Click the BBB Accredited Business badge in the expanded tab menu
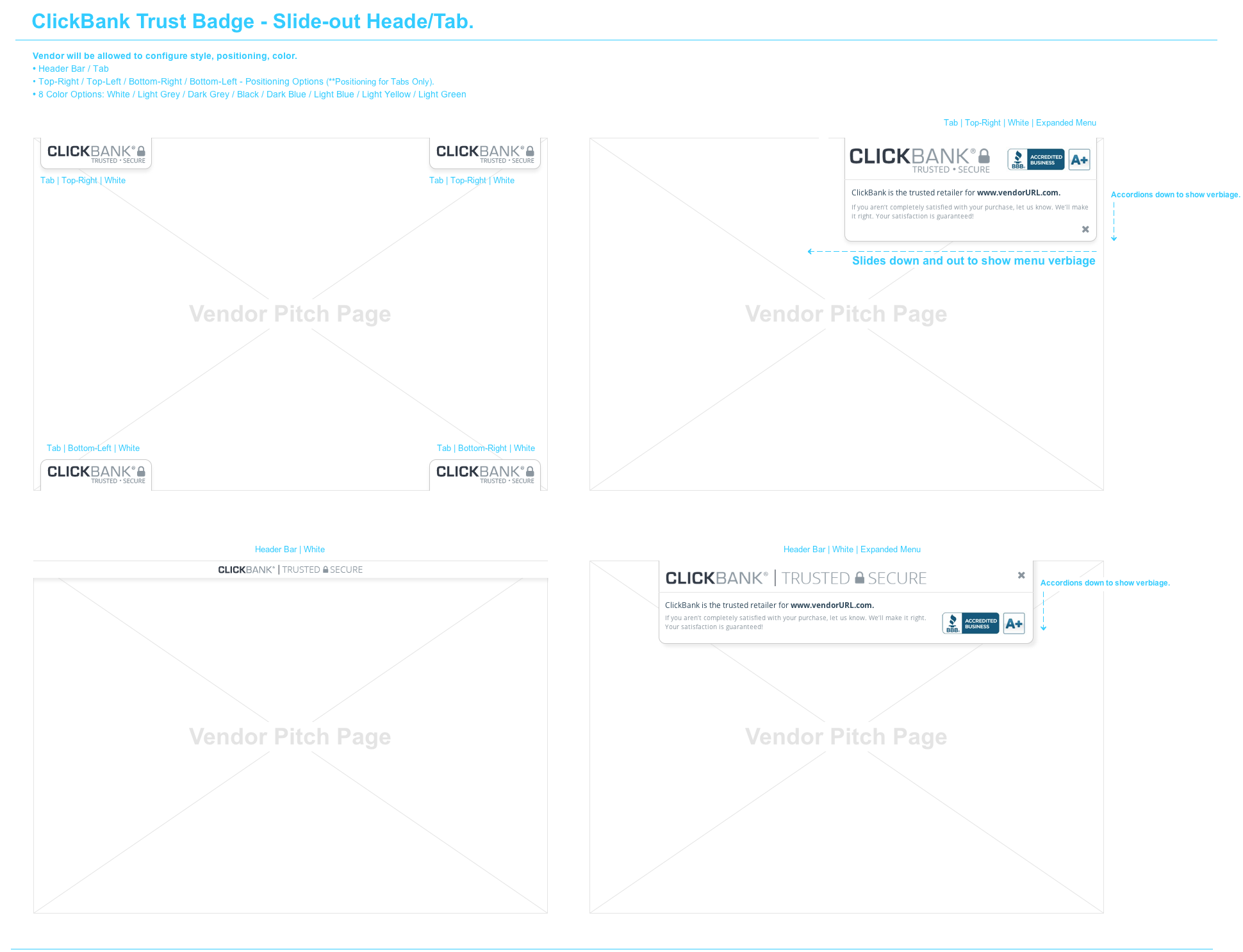Image resolution: width=1243 pixels, height=952 pixels. tap(1035, 160)
